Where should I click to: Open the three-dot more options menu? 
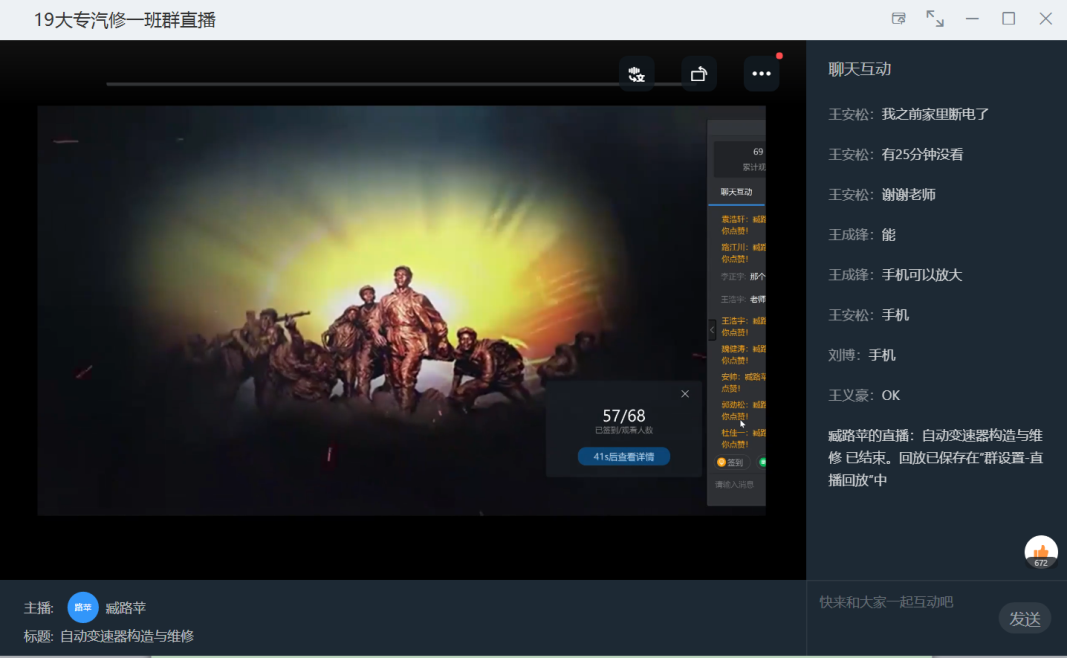761,74
